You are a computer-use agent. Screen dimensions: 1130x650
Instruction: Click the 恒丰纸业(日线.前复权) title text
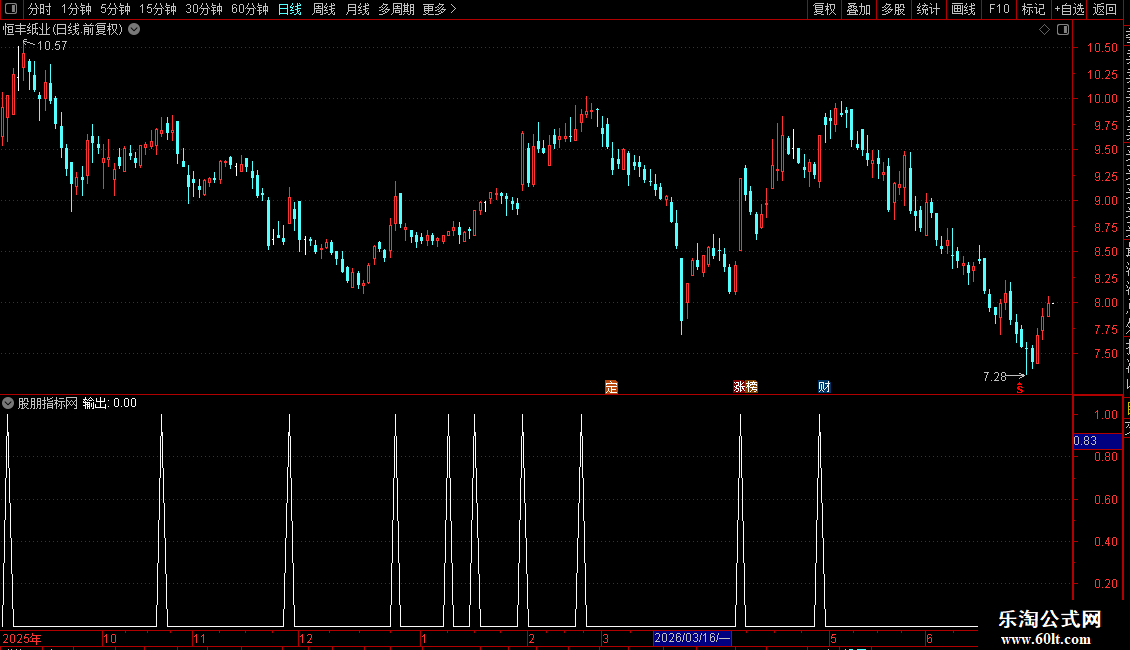(x=63, y=30)
